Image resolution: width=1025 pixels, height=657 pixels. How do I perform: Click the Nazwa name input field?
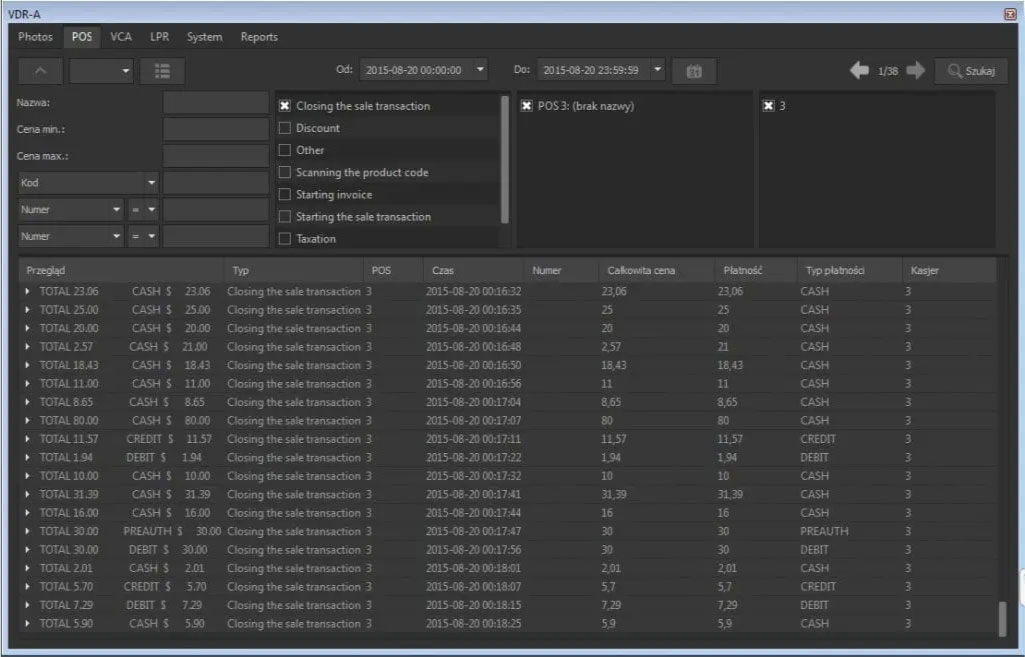[x=215, y=102]
